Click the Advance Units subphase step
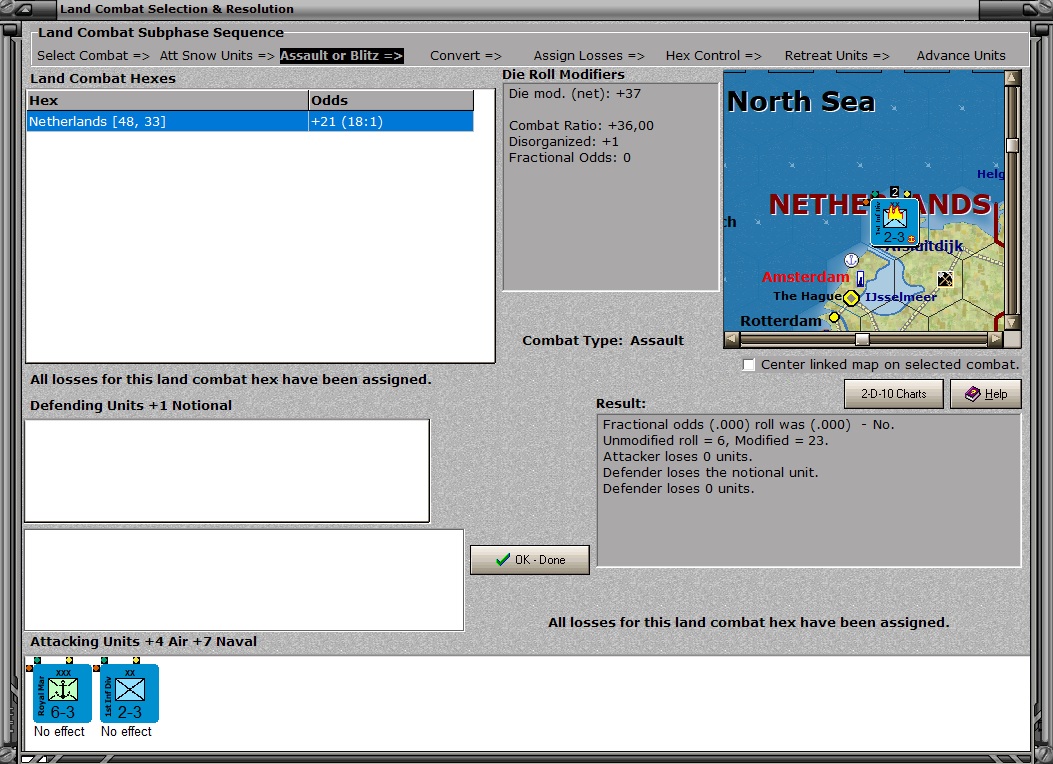Viewport: 1053px width, 764px height. tap(961, 56)
